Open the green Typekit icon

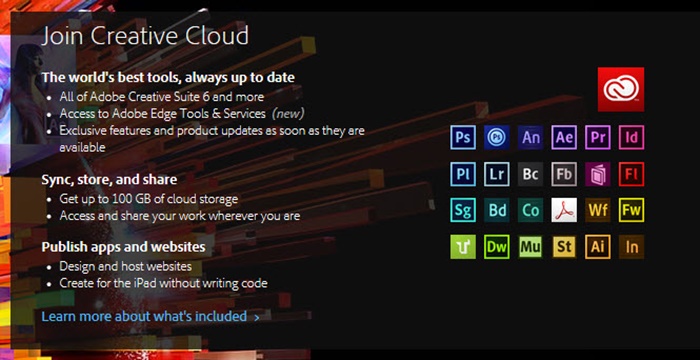463,247
